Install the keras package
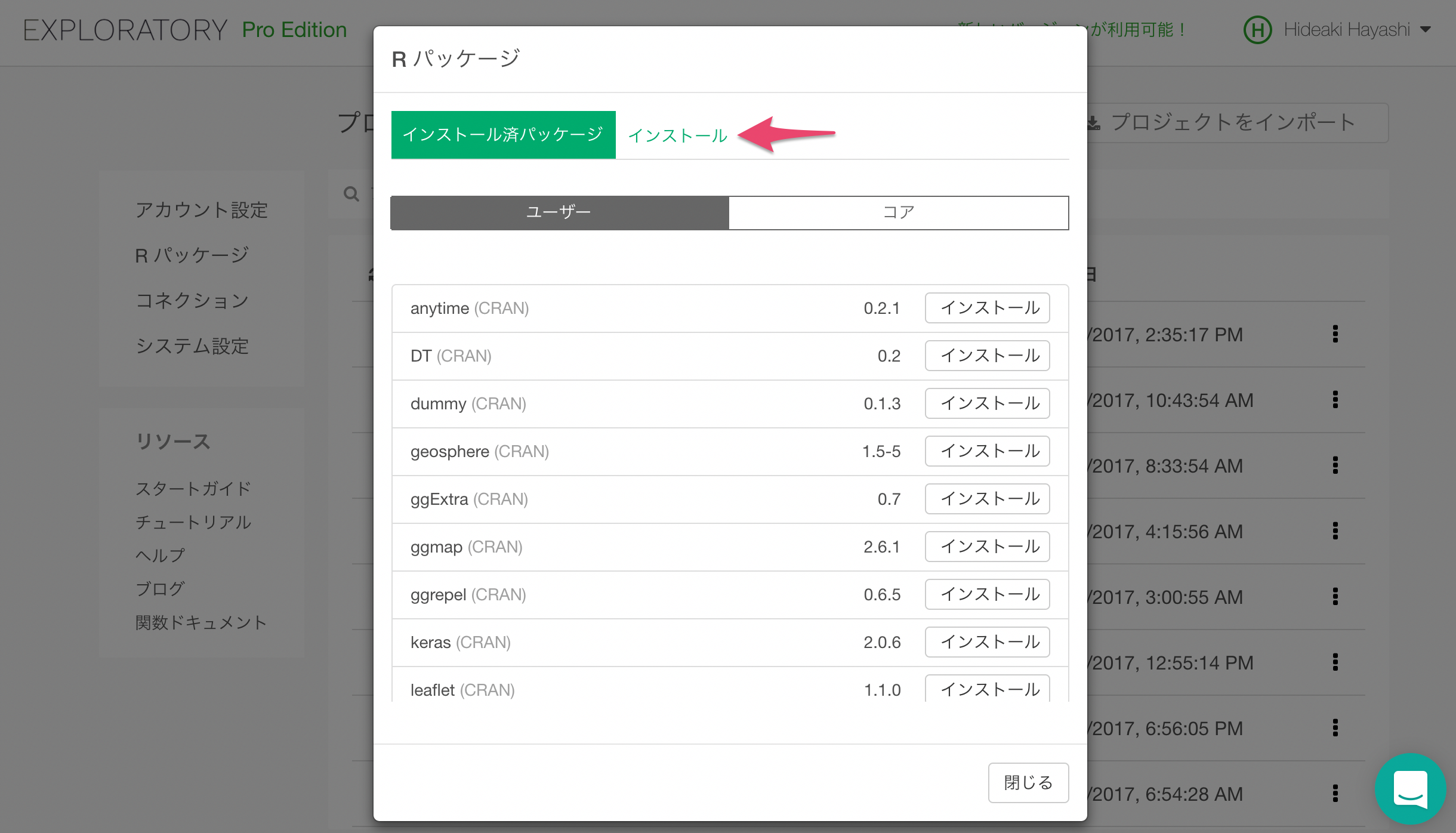Screen dimensions: 1456x833 pos(987,642)
